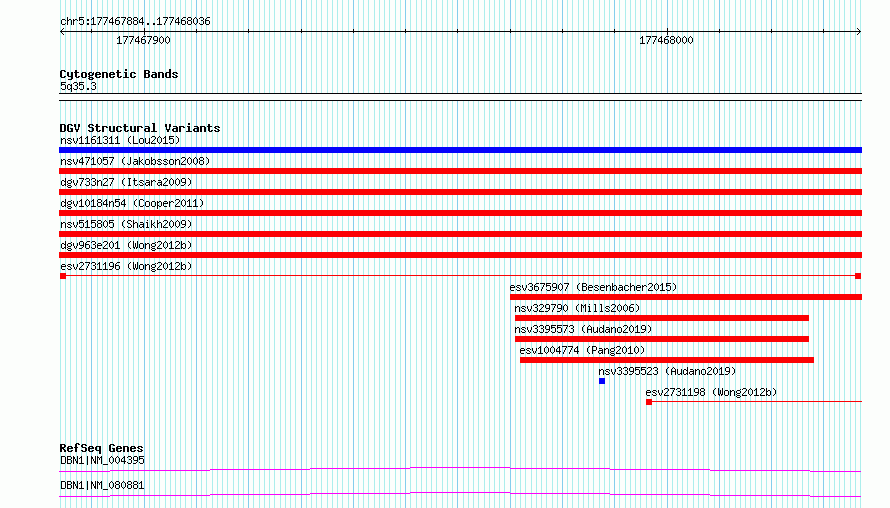
Task: Select the Cytogenetic Bands track title
Action: (x=119, y=74)
